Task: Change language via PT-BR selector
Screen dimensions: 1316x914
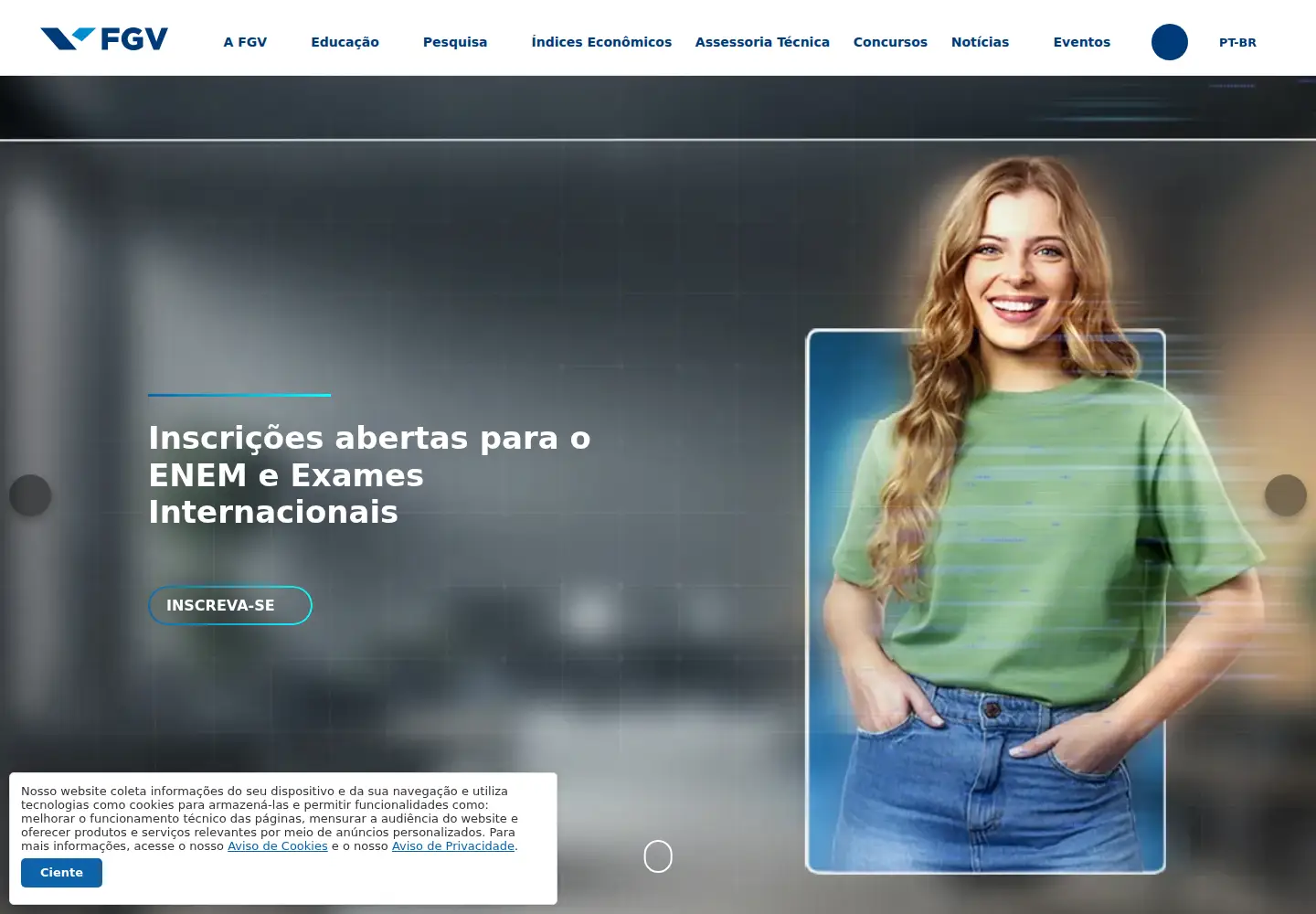Action: pyautogui.click(x=1237, y=42)
